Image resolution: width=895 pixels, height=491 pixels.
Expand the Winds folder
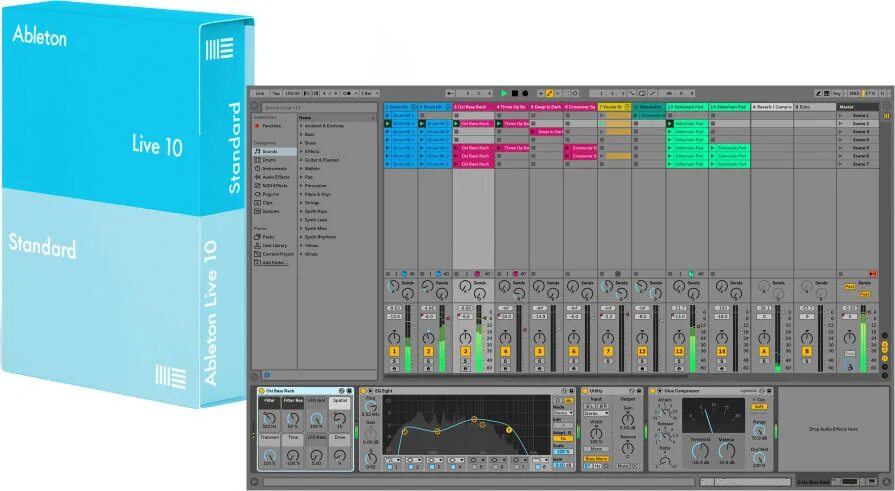(x=301, y=254)
